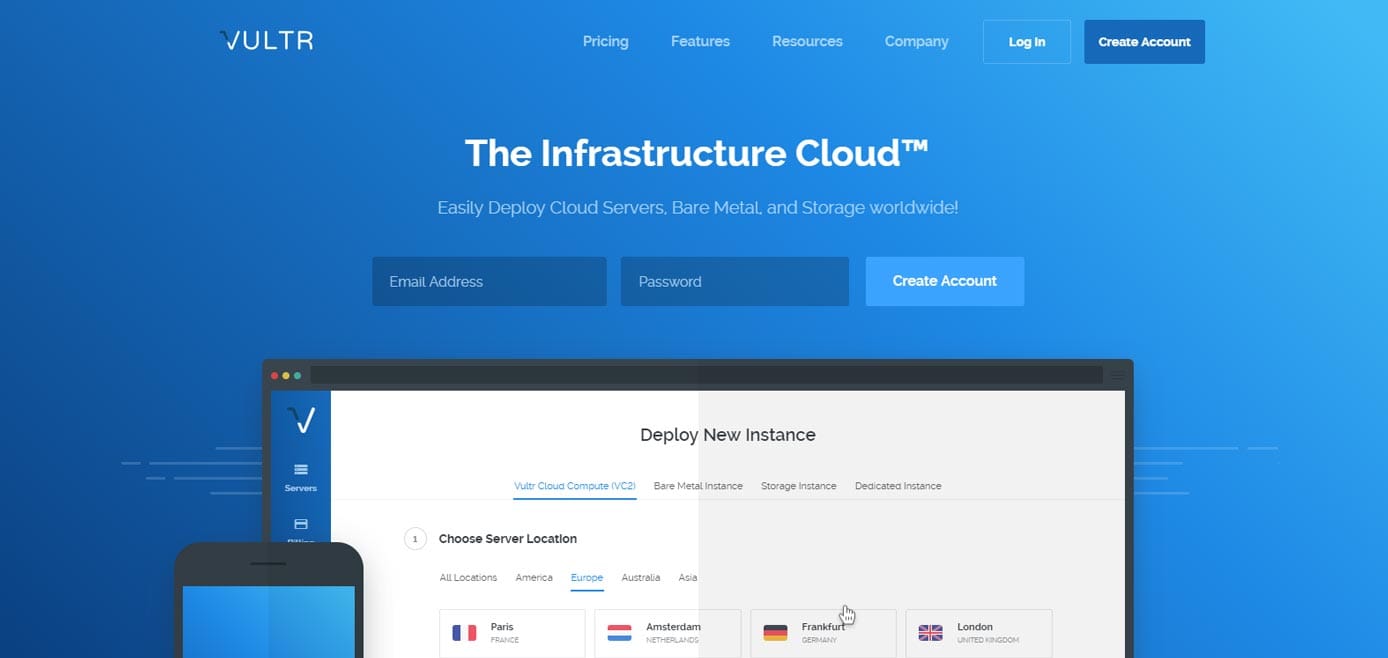Open the Pricing page from the navigation

(605, 41)
